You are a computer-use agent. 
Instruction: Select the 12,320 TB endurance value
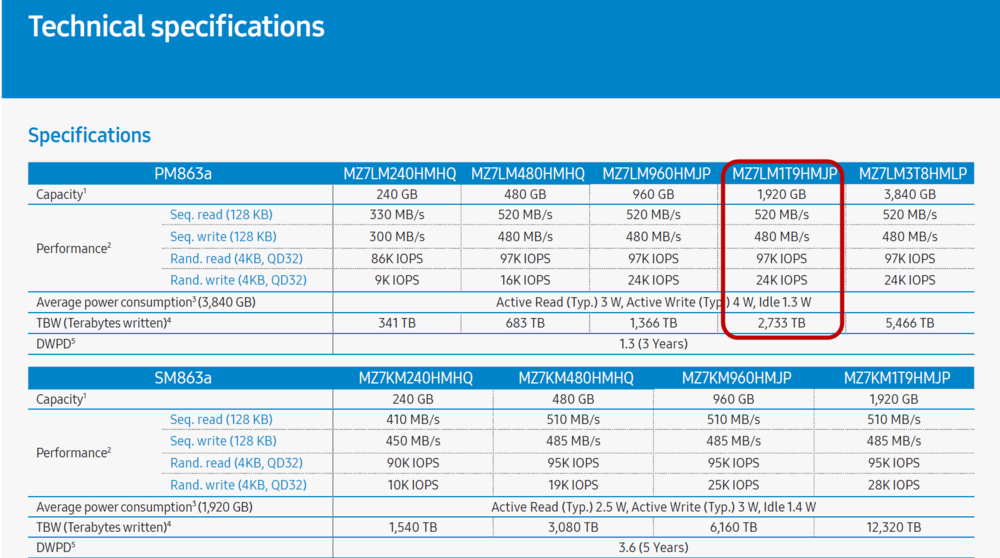click(897, 527)
